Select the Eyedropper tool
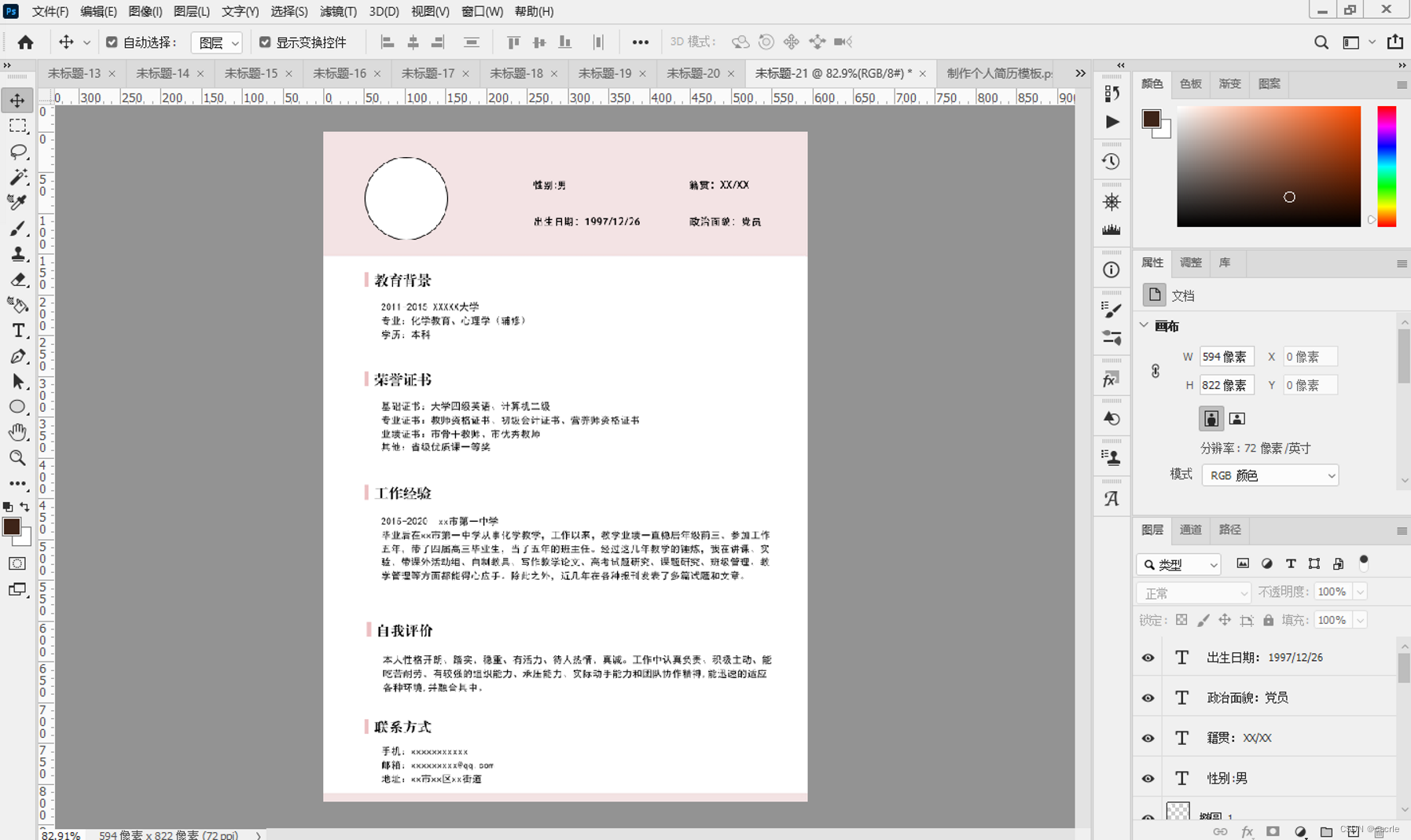1411x840 pixels. coord(17,202)
